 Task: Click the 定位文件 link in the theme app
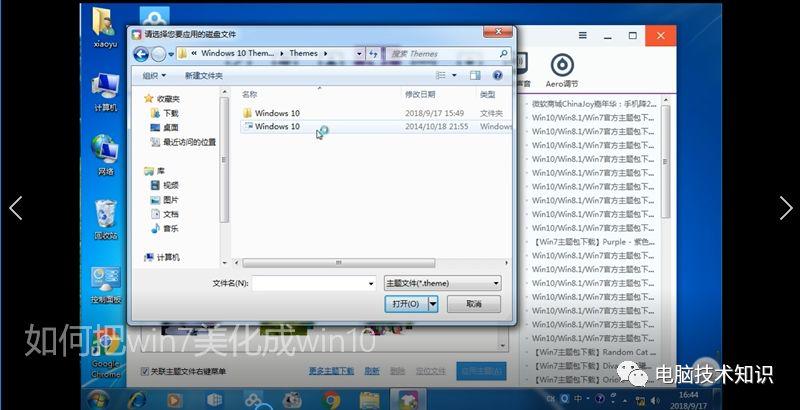coord(430,371)
